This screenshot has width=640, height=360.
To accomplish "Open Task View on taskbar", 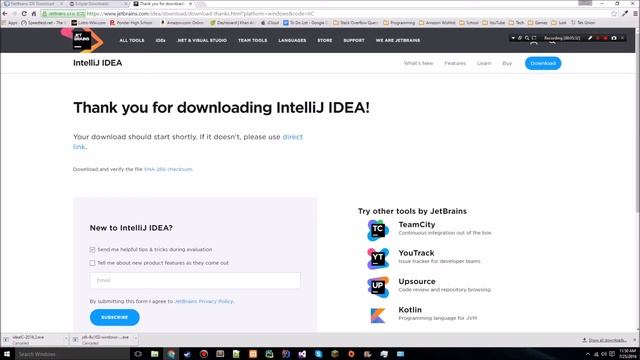I will (138, 354).
